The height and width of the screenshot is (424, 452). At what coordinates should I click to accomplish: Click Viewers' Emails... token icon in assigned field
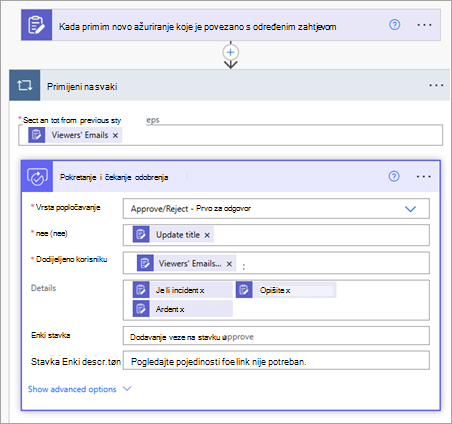pos(145,263)
